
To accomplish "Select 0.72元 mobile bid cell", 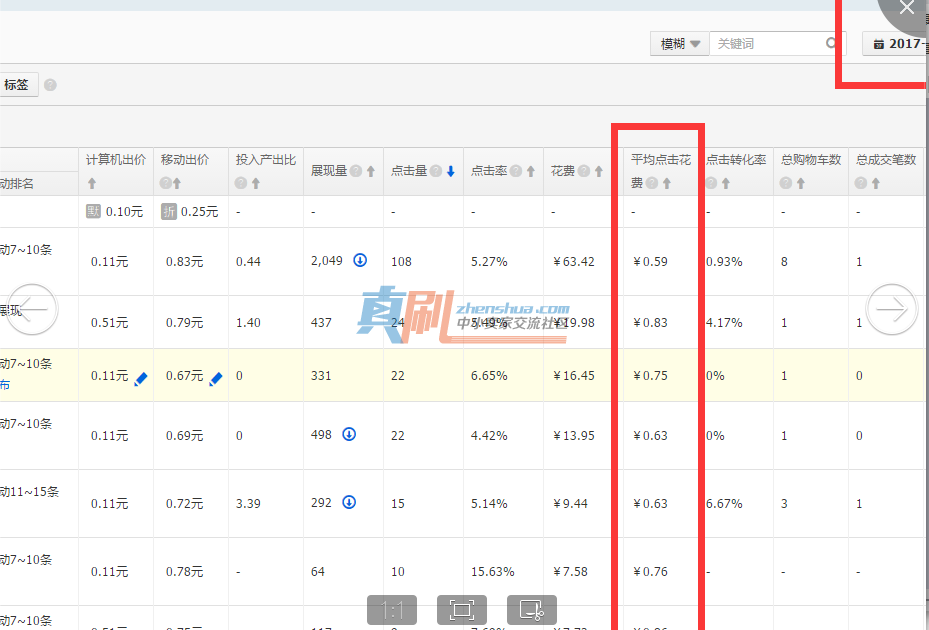I will click(x=184, y=503).
